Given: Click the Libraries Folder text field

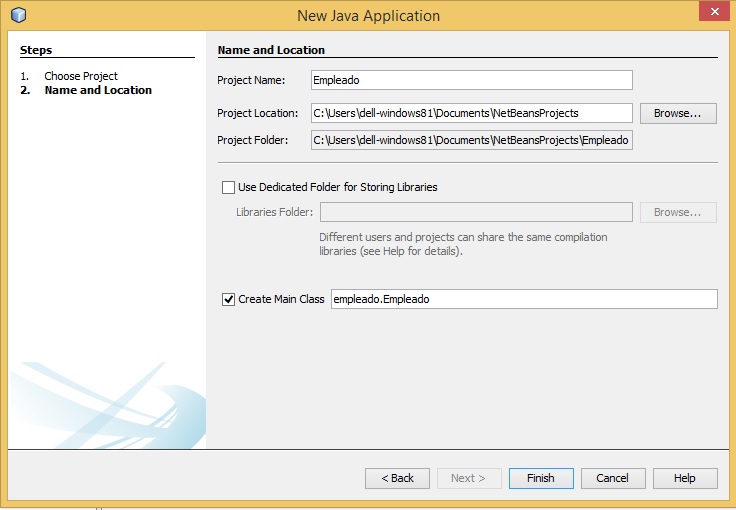Looking at the screenshot, I should pyautogui.click(x=475, y=212).
